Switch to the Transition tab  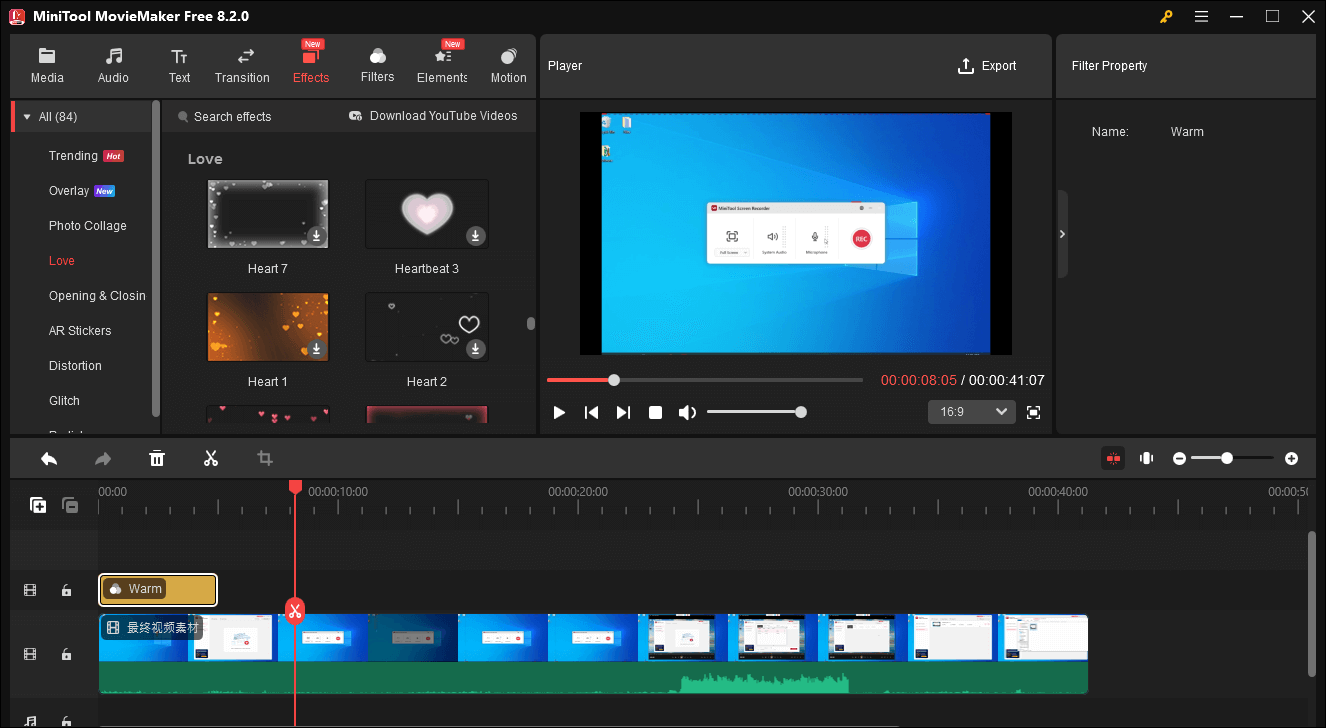point(242,66)
